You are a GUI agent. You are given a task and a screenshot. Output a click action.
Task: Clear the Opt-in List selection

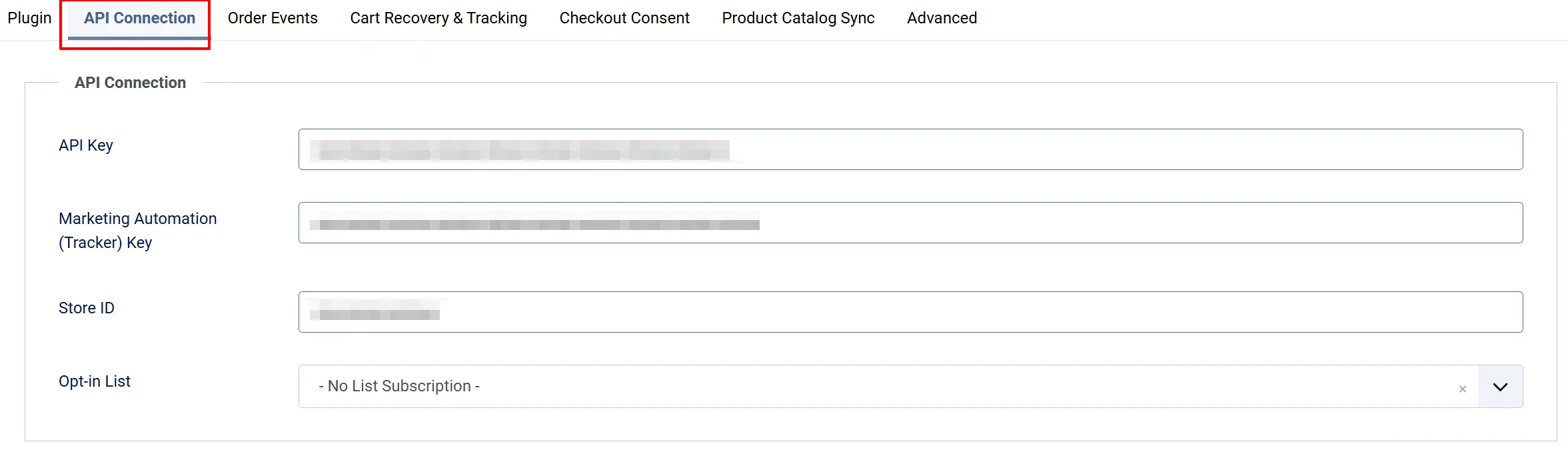[1462, 389]
